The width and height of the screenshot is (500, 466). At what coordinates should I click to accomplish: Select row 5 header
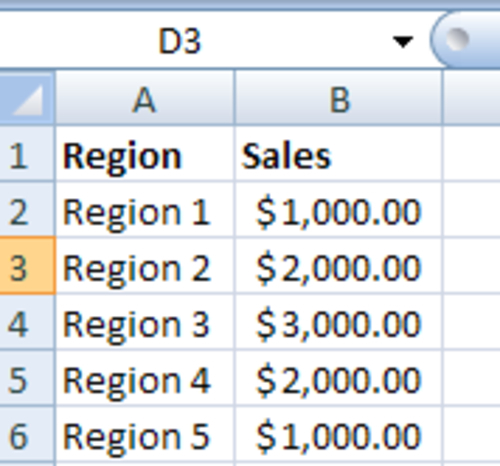(x=27, y=379)
